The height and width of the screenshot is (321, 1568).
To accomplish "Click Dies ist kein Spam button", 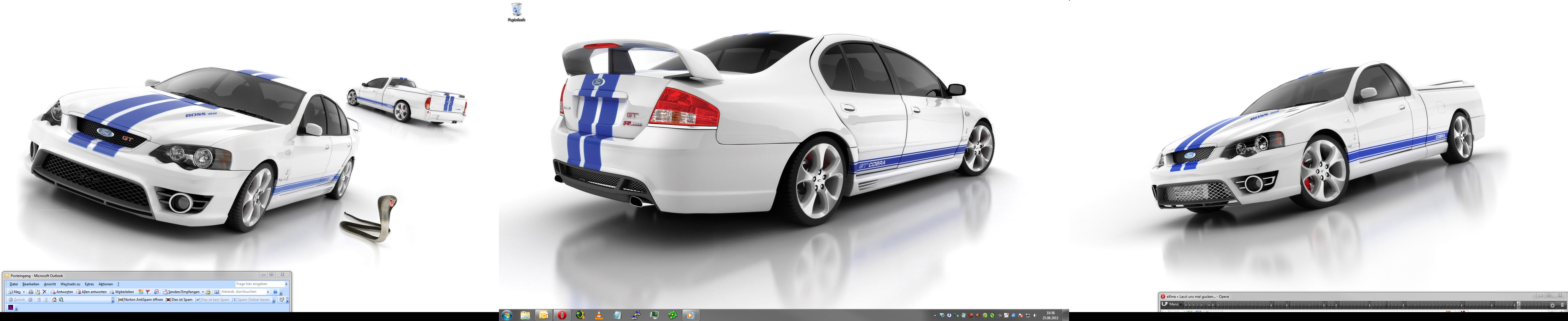I will (x=212, y=300).
